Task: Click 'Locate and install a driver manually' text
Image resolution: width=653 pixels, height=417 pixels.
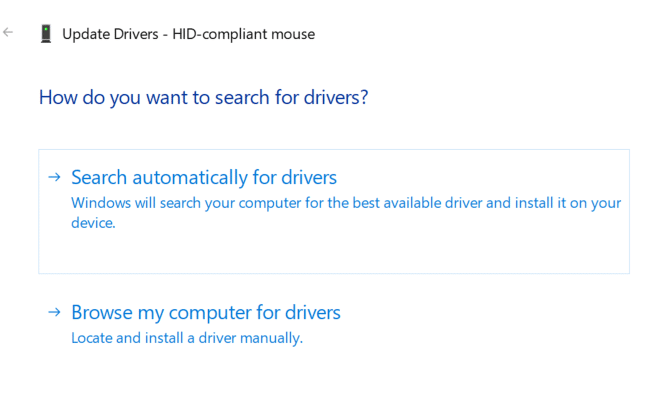Action: click(x=186, y=338)
